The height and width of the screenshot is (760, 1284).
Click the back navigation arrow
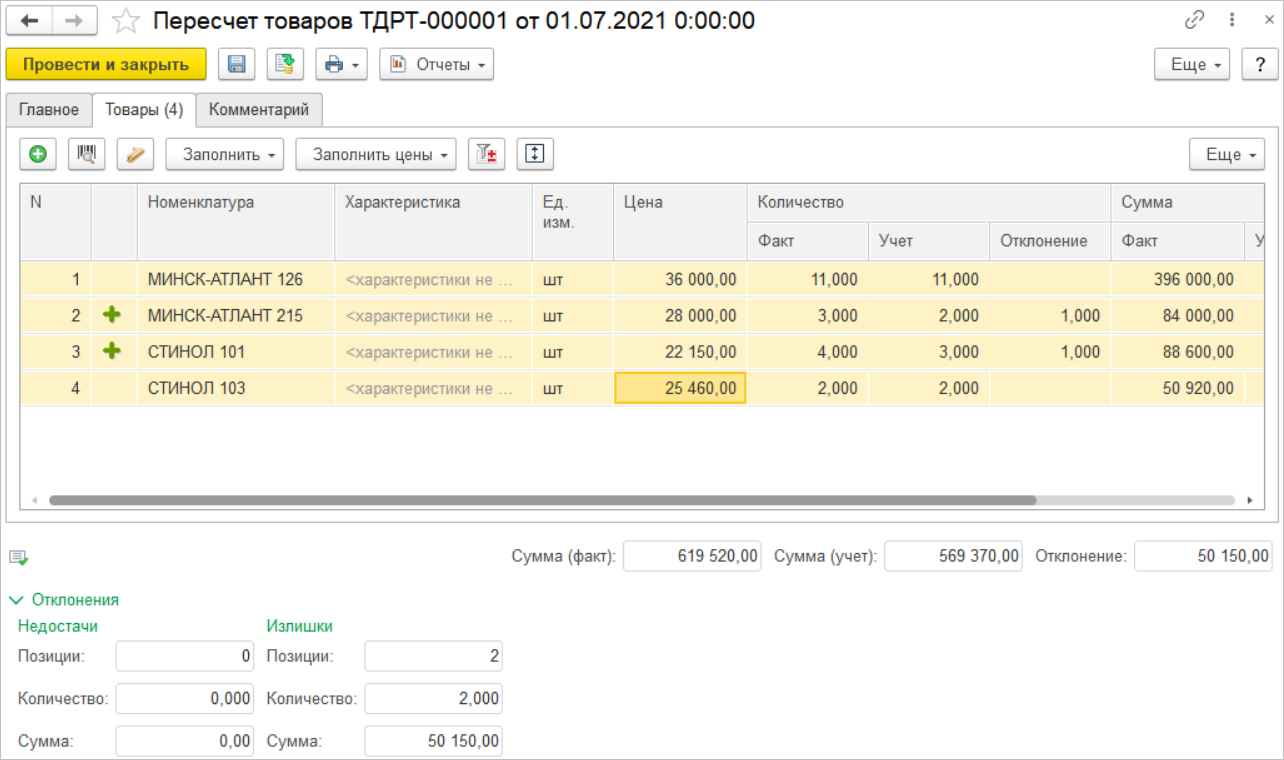tap(30, 20)
